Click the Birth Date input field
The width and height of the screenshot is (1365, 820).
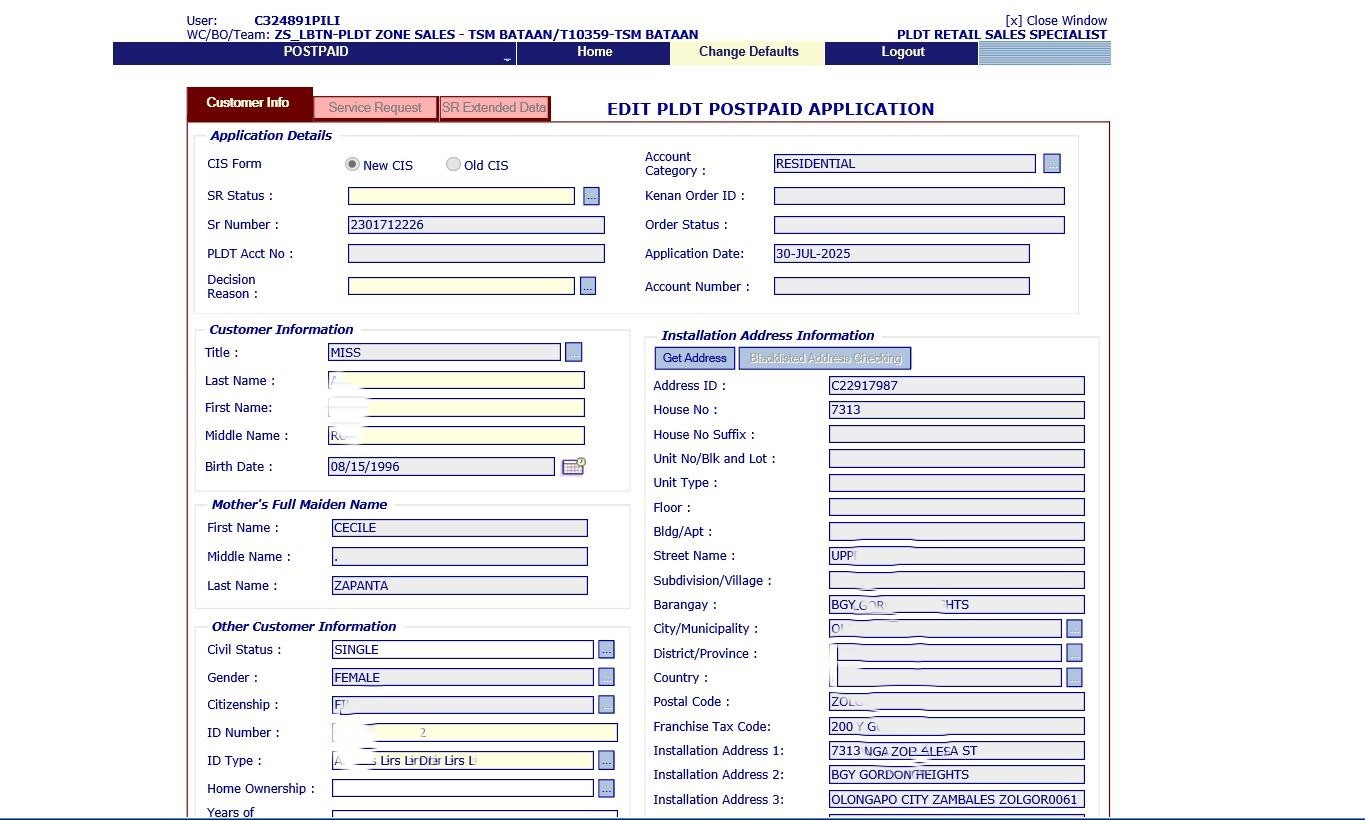[441, 466]
